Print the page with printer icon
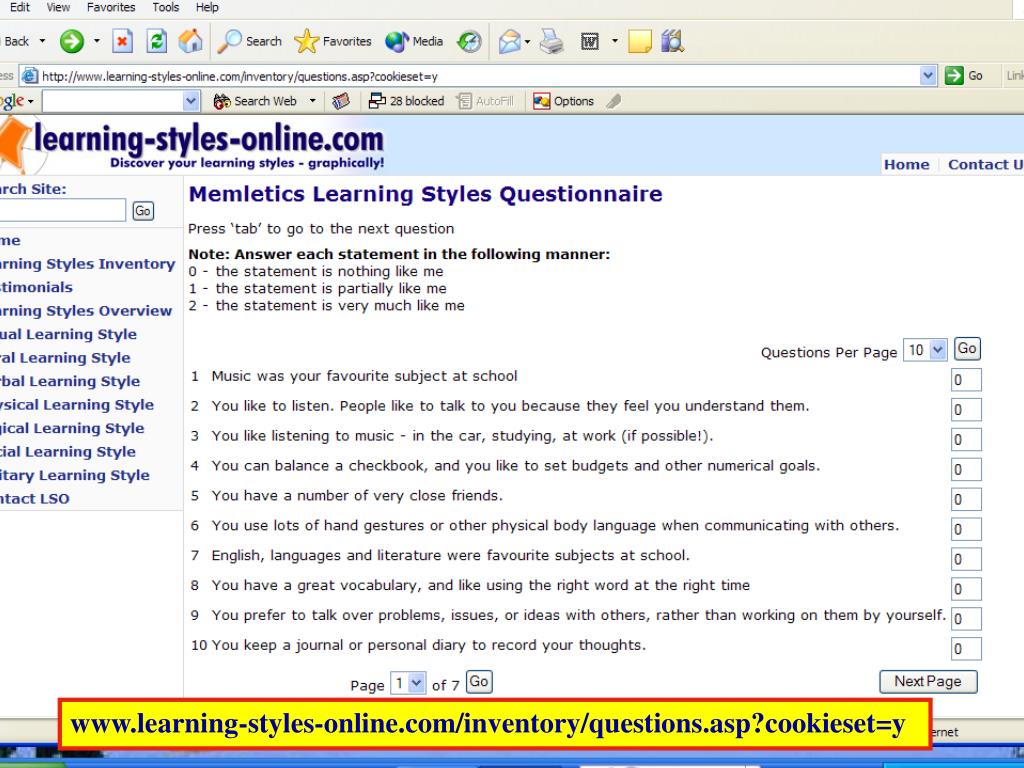 (x=552, y=41)
